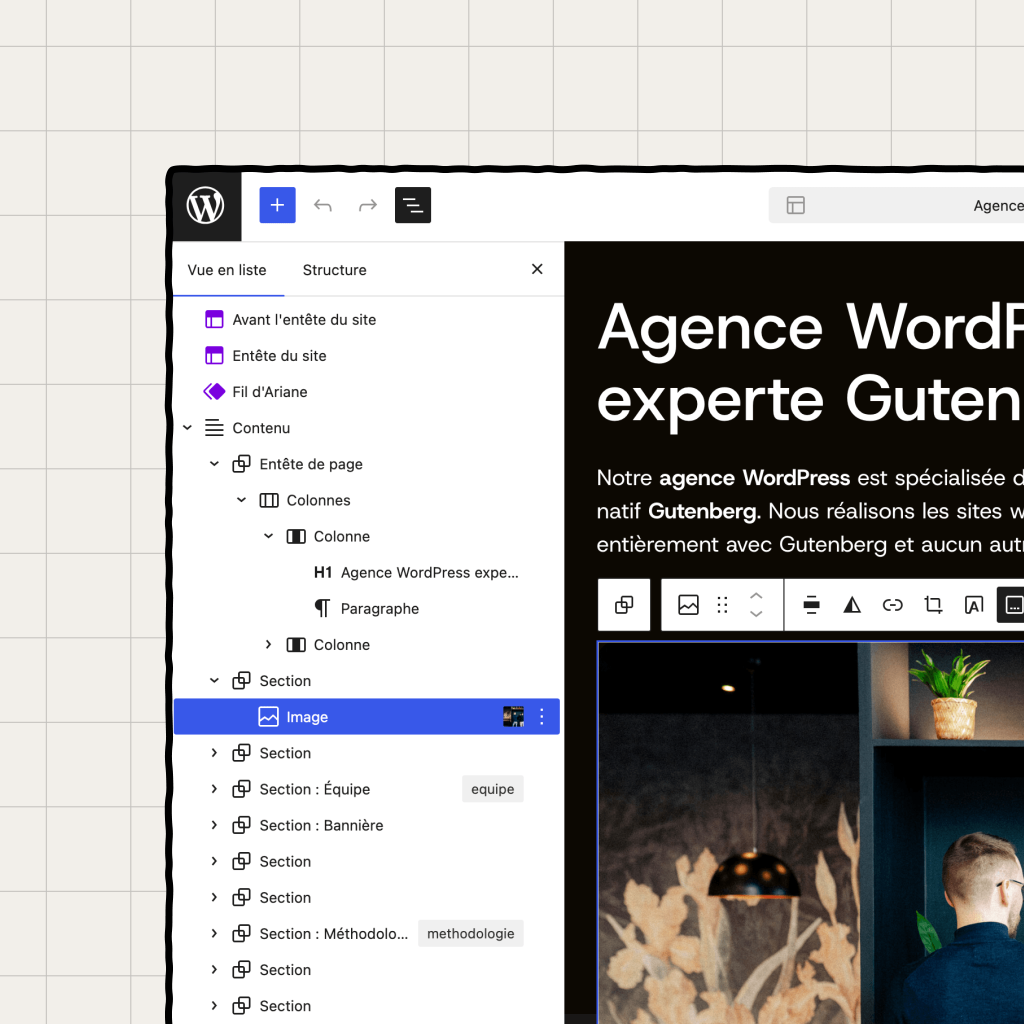Click the Image block type button in toolbar

[x=688, y=605]
